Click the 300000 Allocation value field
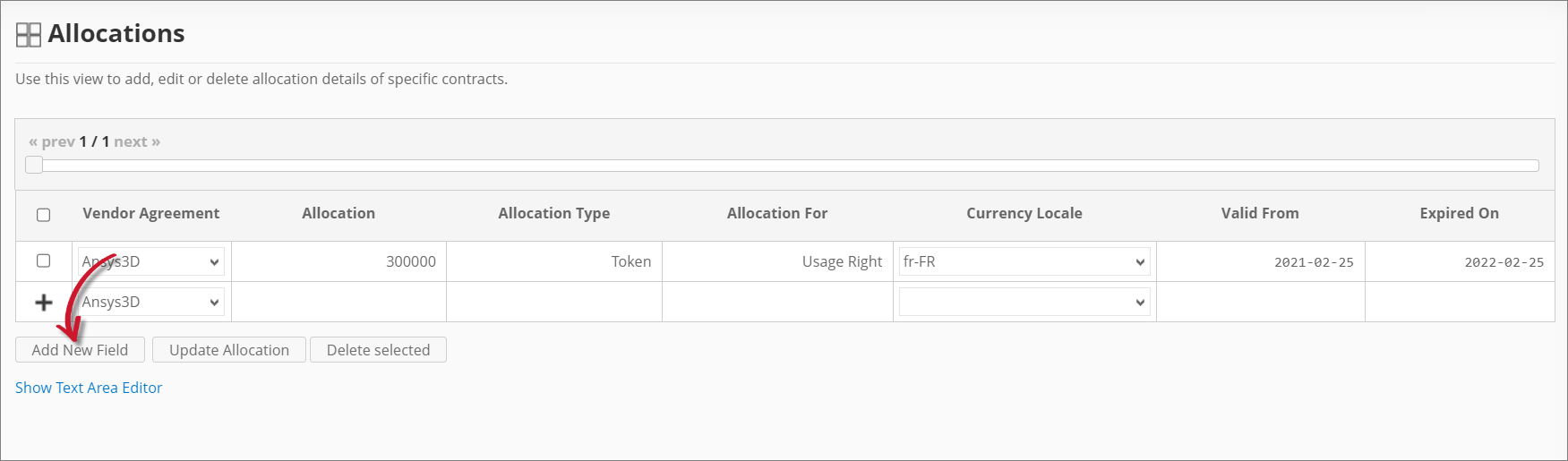The height and width of the screenshot is (461, 1568). 338,261
